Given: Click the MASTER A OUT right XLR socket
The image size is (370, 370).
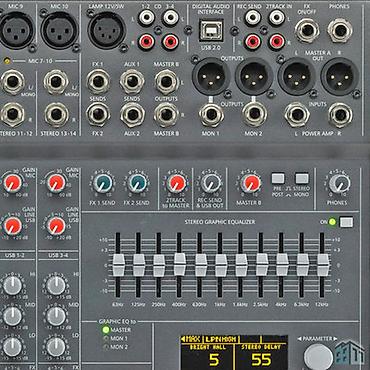Looking at the screenshot, I should (340, 76).
